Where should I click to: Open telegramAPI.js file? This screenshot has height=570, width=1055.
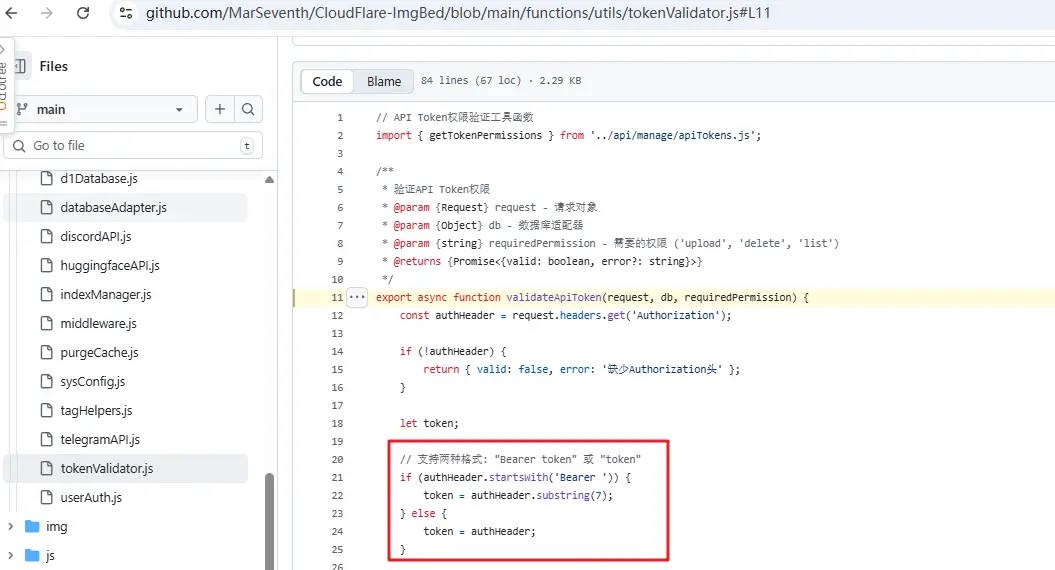[100, 439]
